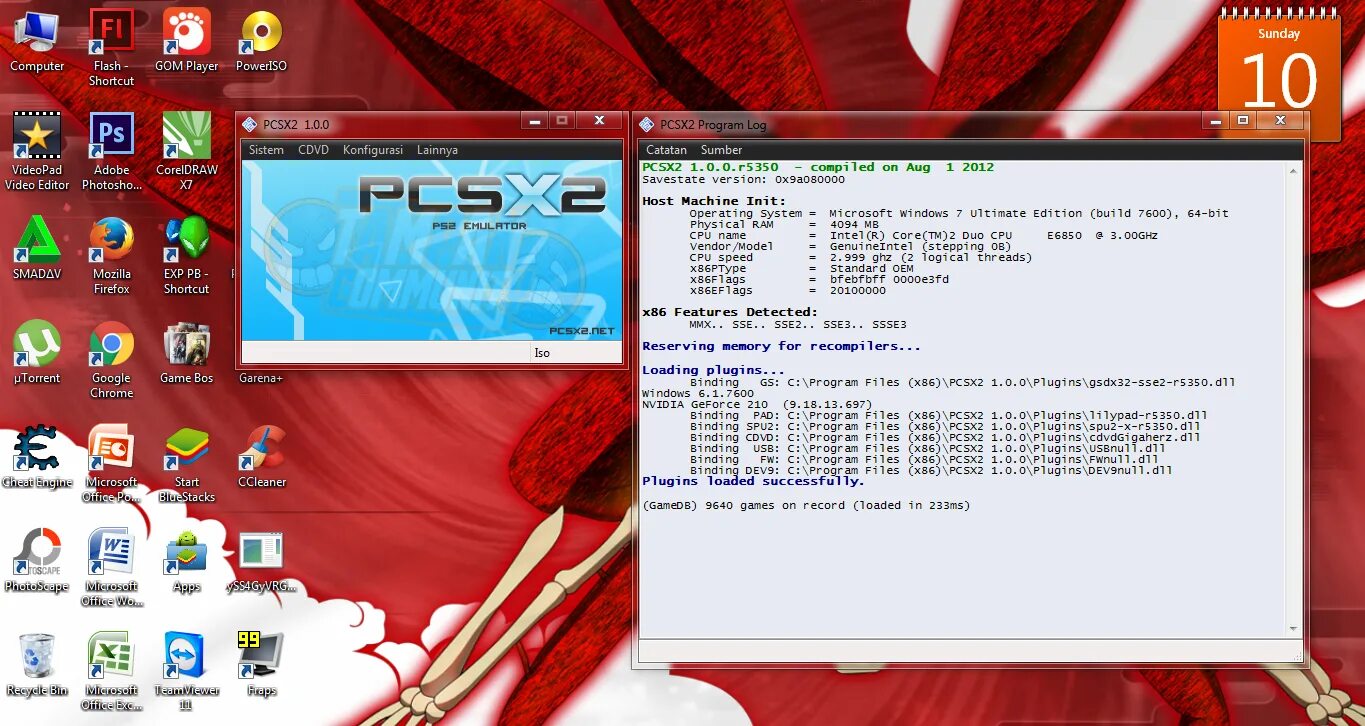Screen dimensions: 1365x726
Task: Click the log scrollbar down arrow
Action: pyautogui.click(x=1295, y=629)
